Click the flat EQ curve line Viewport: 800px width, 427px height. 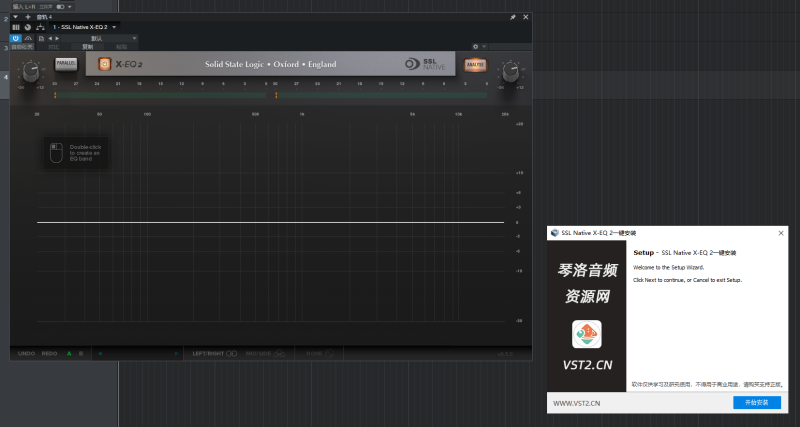tap(270, 222)
